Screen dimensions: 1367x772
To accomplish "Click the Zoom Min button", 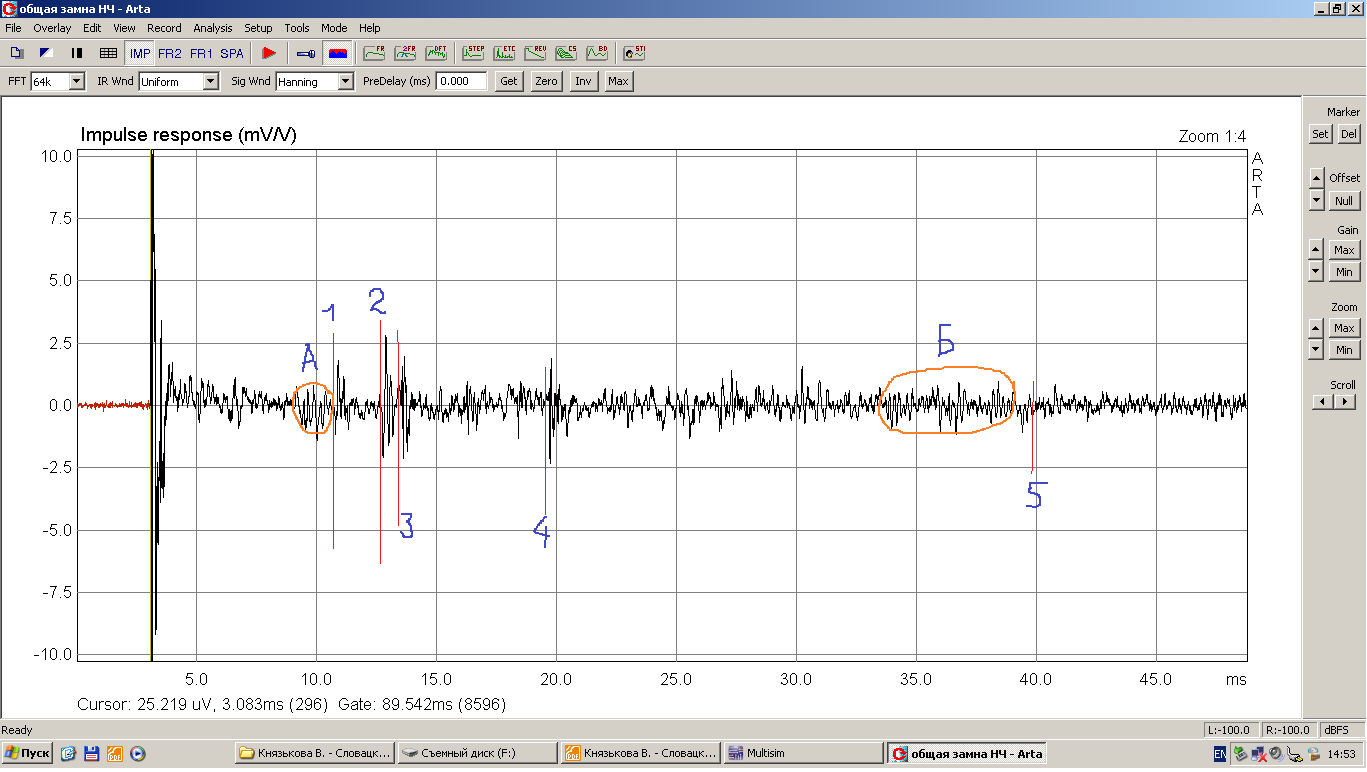I will 1344,350.
